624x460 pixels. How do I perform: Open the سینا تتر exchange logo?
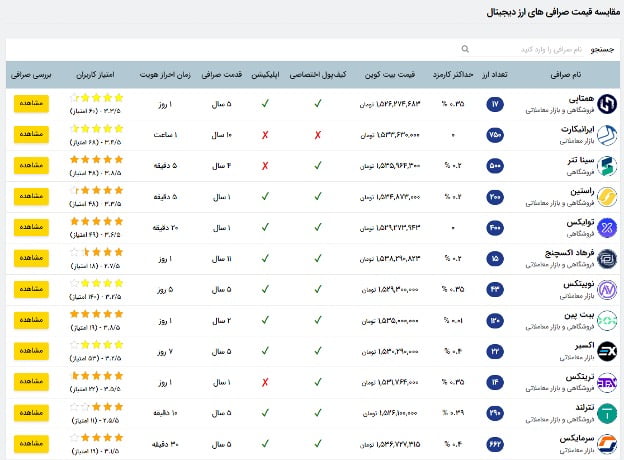607,166
